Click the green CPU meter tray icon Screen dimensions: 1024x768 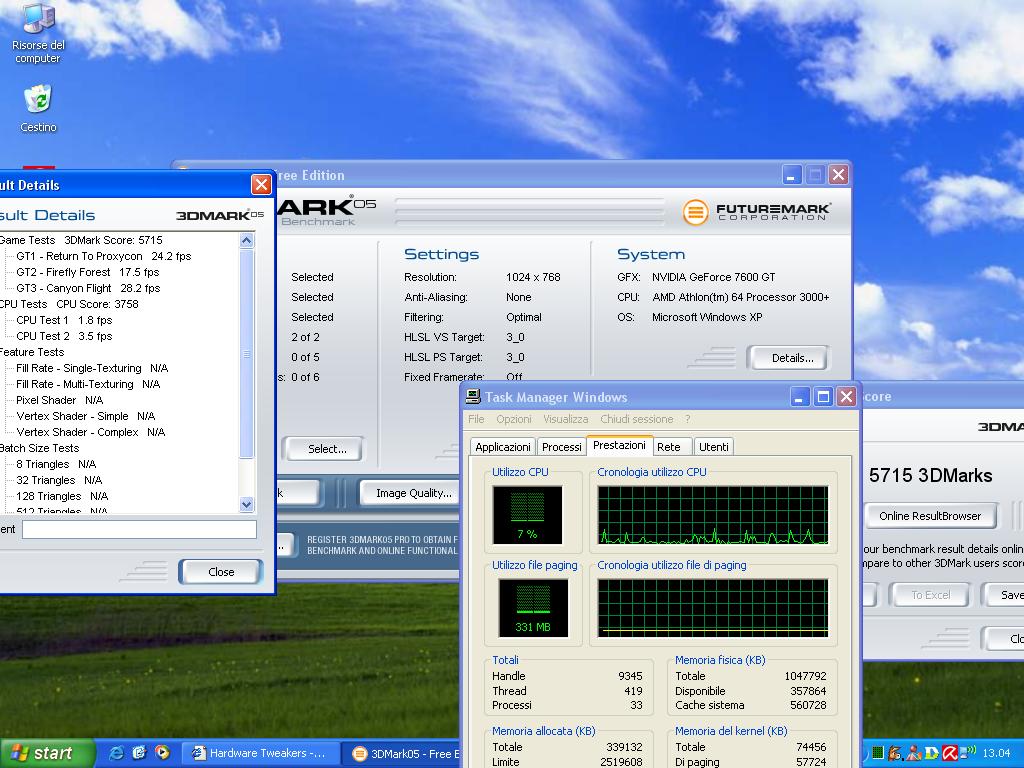pyautogui.click(x=878, y=753)
